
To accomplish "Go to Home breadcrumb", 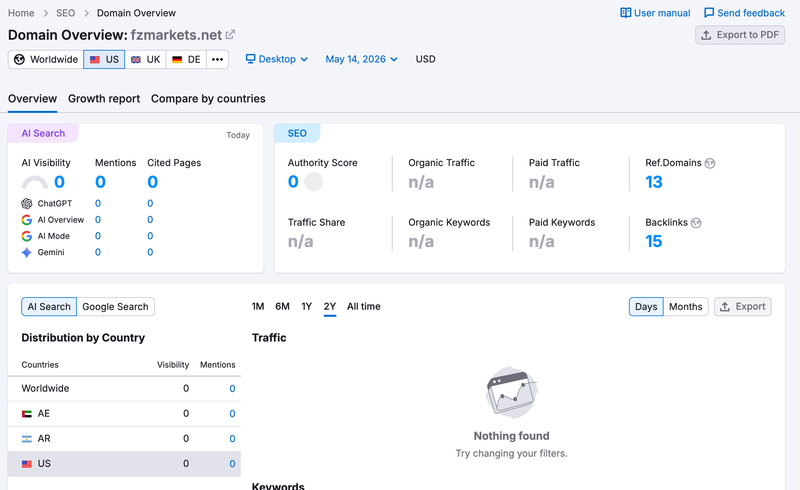I will point(21,13).
